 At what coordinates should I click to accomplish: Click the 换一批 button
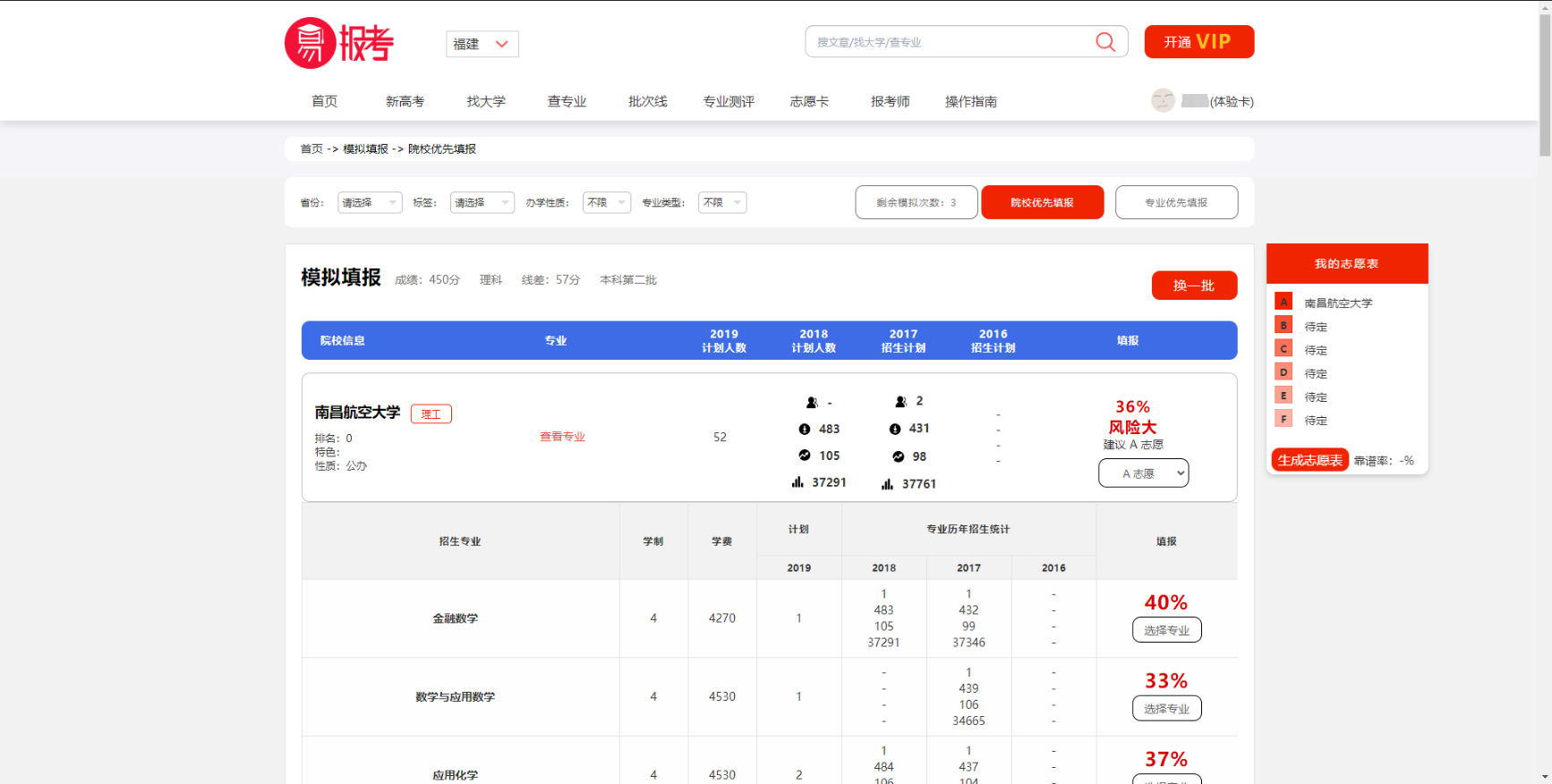(1194, 285)
